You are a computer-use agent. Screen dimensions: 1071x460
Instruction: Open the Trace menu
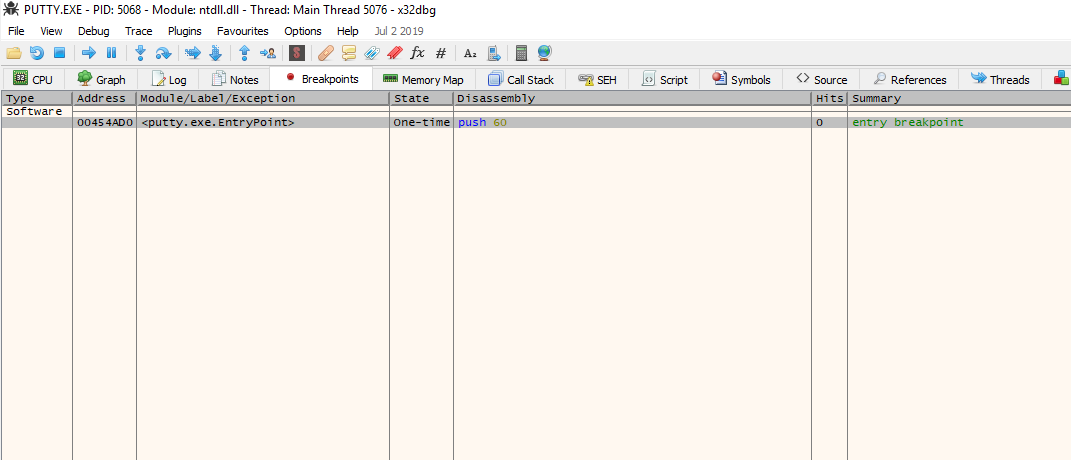click(x=139, y=31)
